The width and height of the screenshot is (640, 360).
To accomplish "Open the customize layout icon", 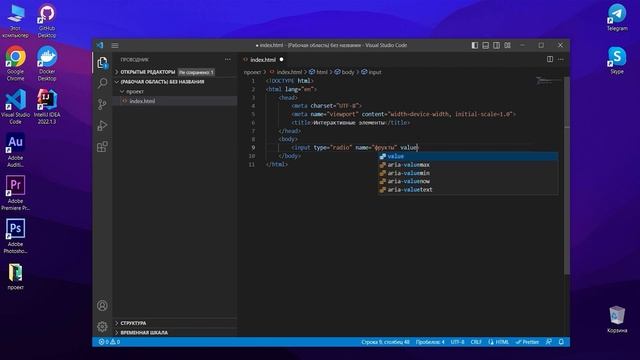I will point(507,45).
